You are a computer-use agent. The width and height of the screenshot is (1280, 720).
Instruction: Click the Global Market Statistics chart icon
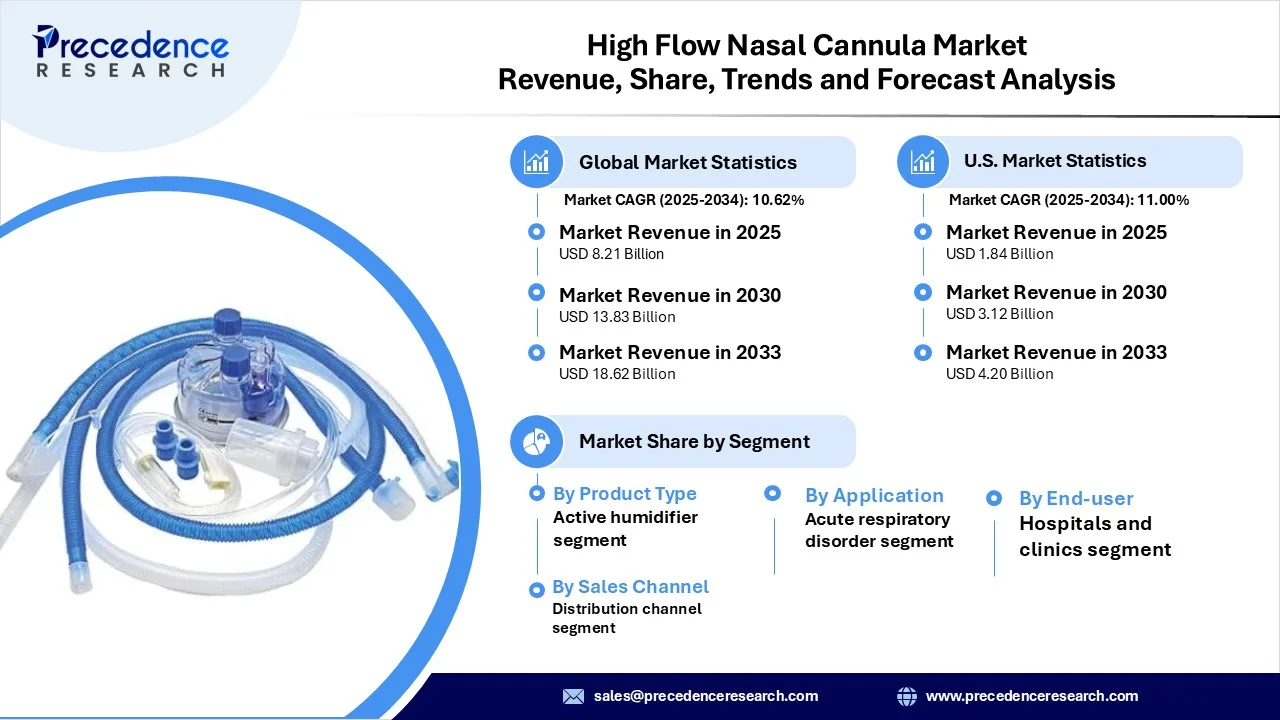pos(537,162)
